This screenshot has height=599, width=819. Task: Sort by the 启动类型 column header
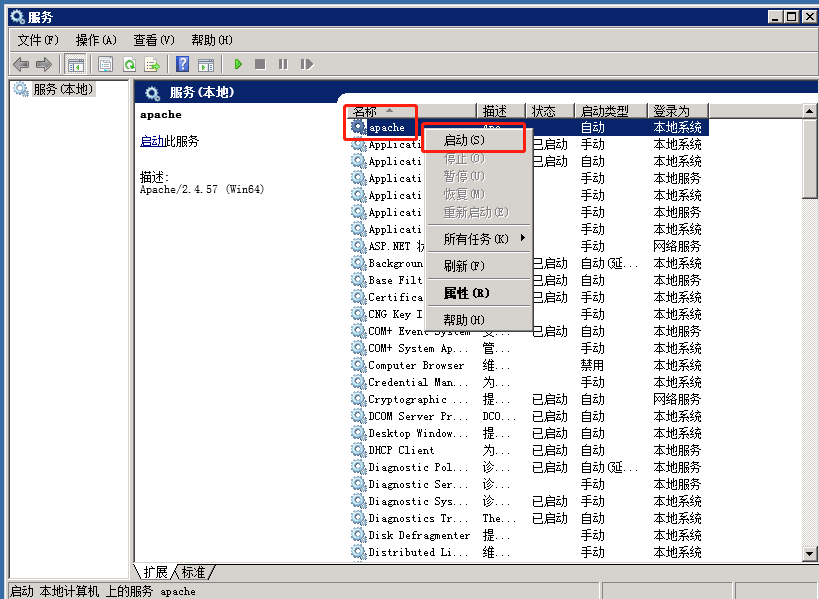tap(604, 111)
